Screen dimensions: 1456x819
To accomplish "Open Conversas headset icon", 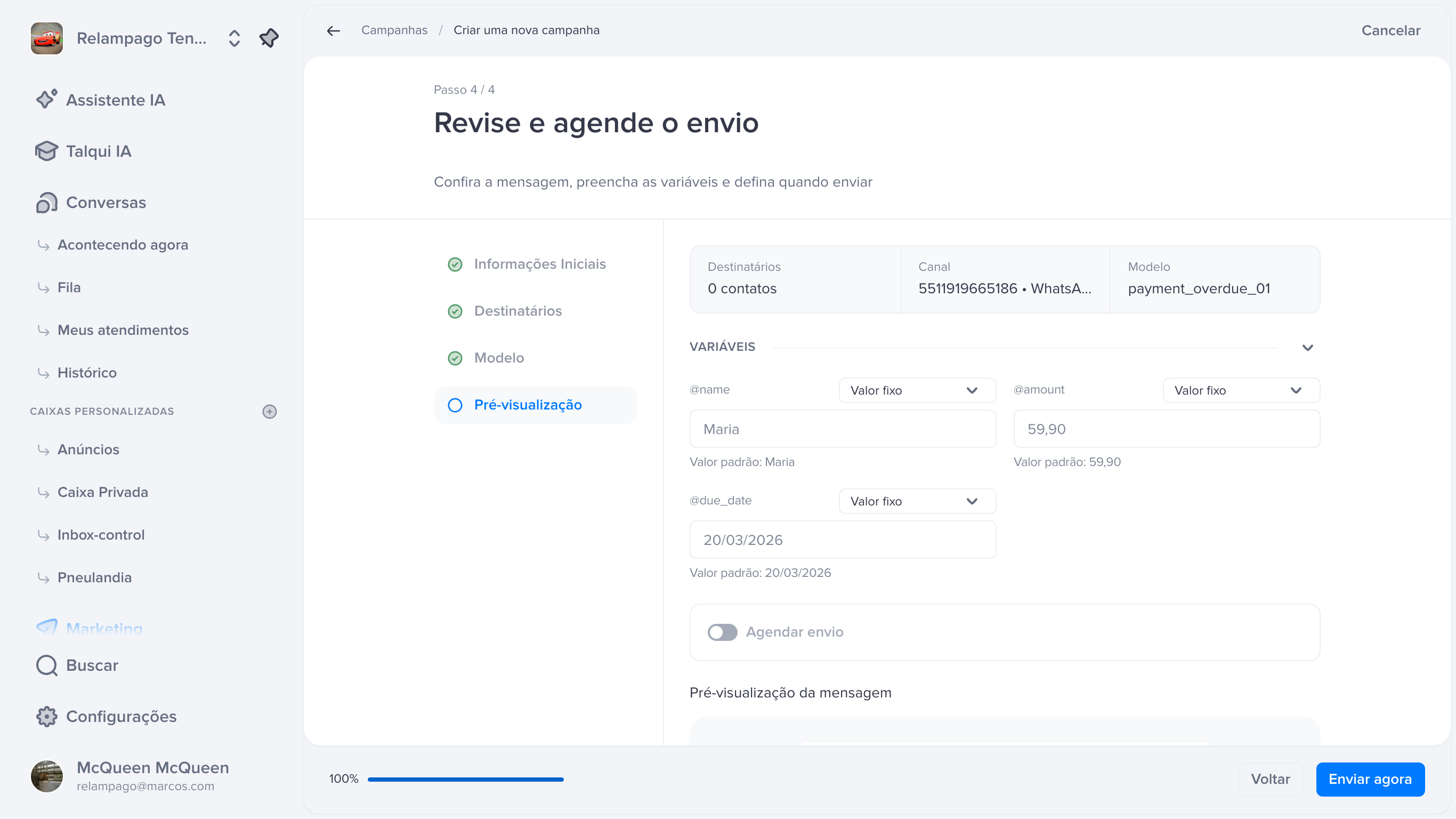I will point(46,203).
